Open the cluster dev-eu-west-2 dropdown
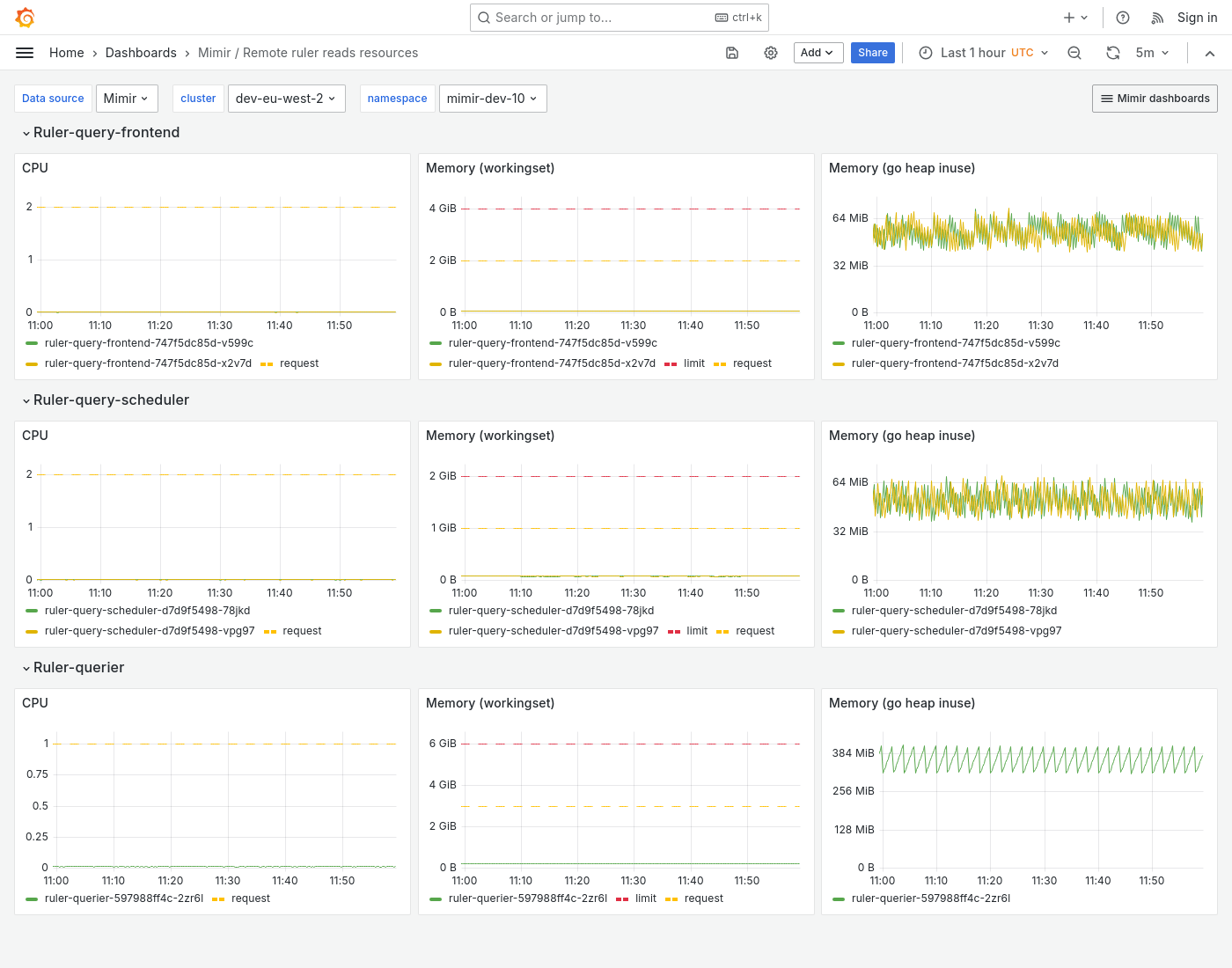 [286, 98]
